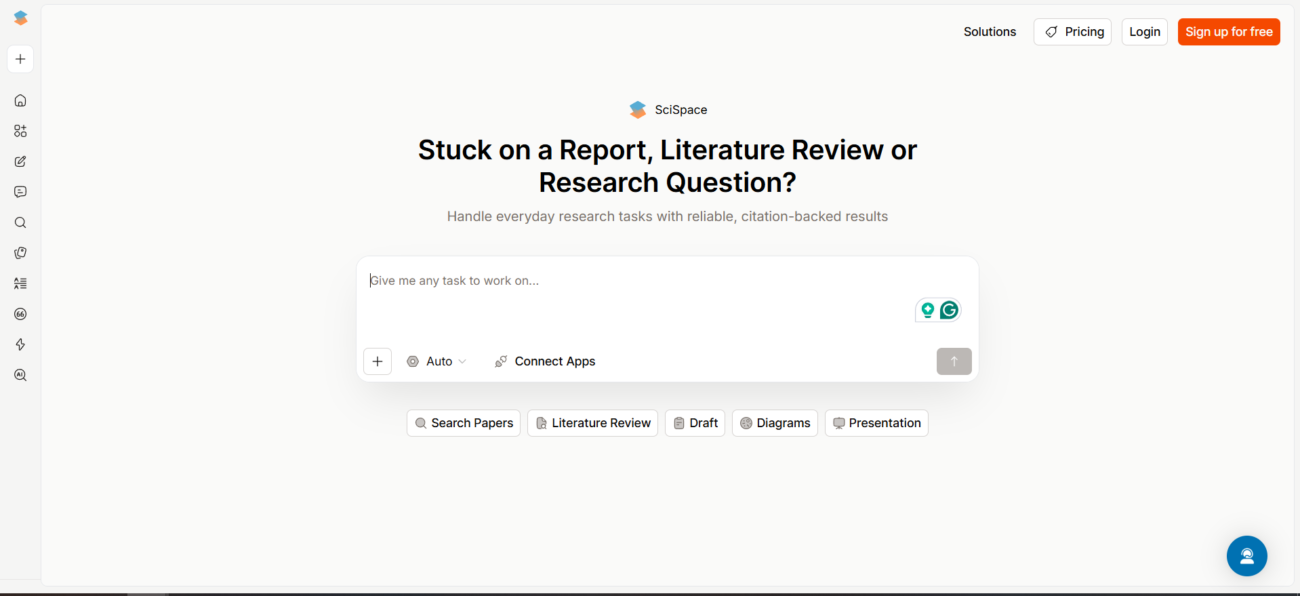Open the Pricing page

1072,32
